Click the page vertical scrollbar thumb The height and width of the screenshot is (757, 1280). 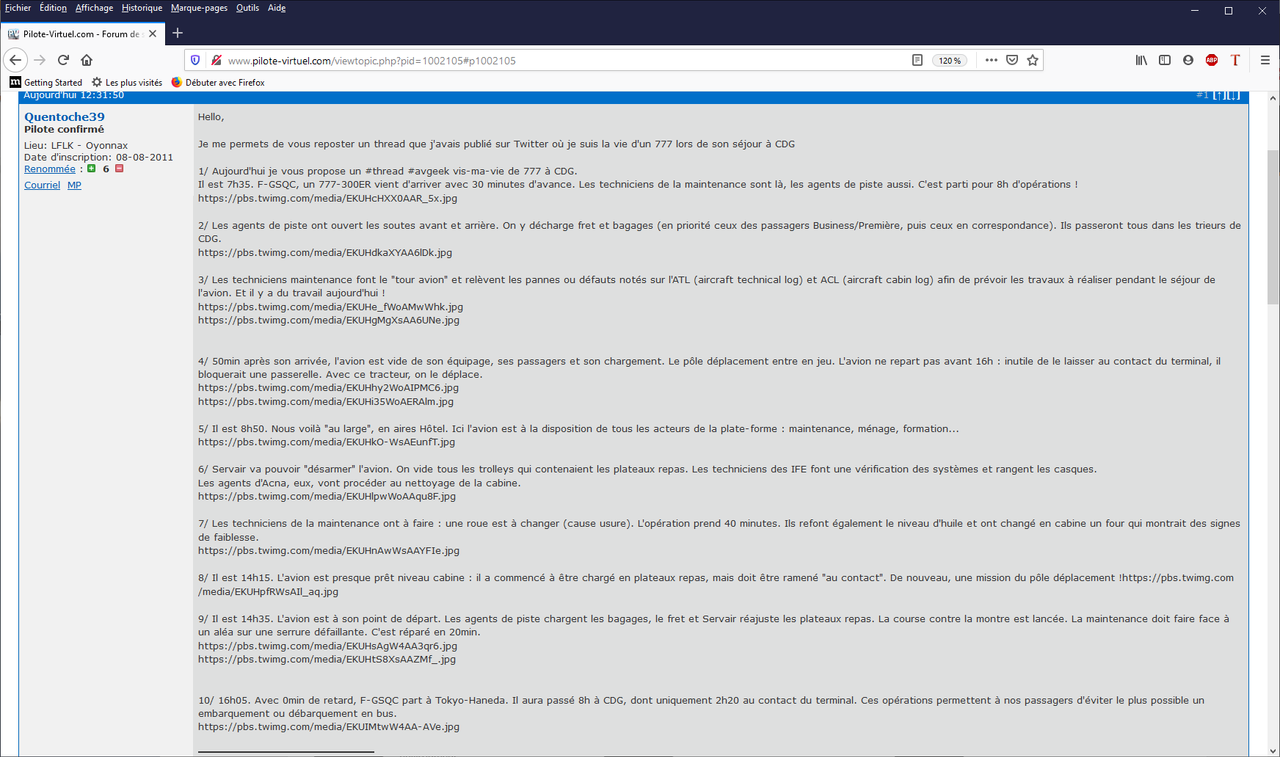coord(1272,227)
